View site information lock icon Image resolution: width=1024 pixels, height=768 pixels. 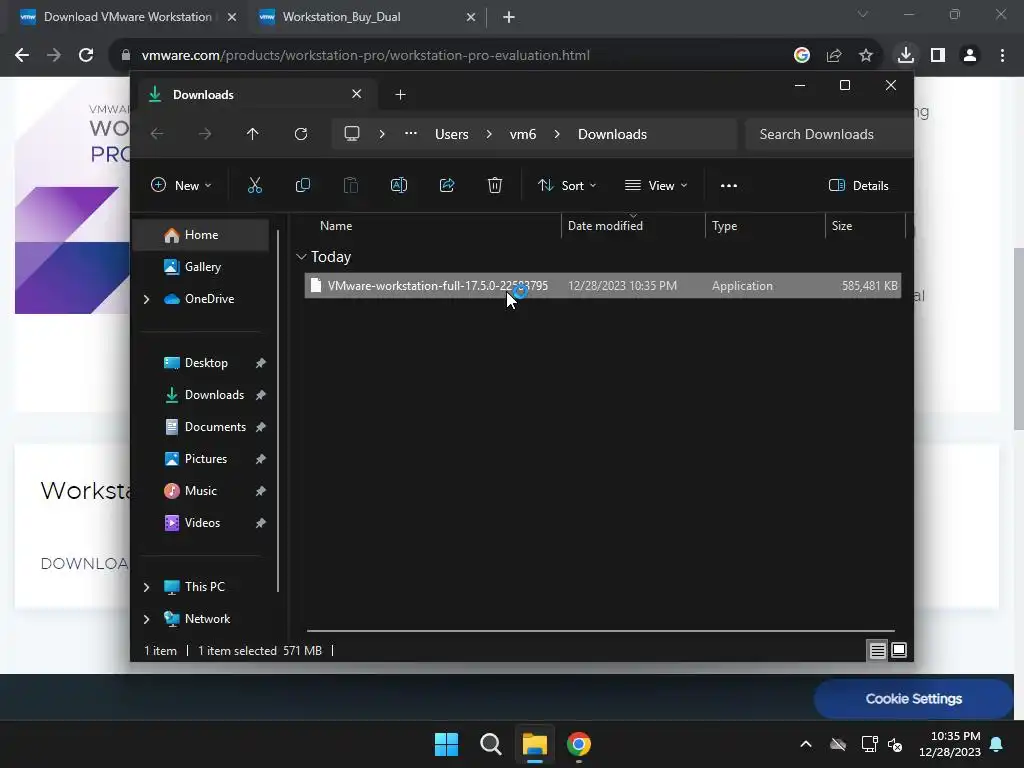click(125, 55)
